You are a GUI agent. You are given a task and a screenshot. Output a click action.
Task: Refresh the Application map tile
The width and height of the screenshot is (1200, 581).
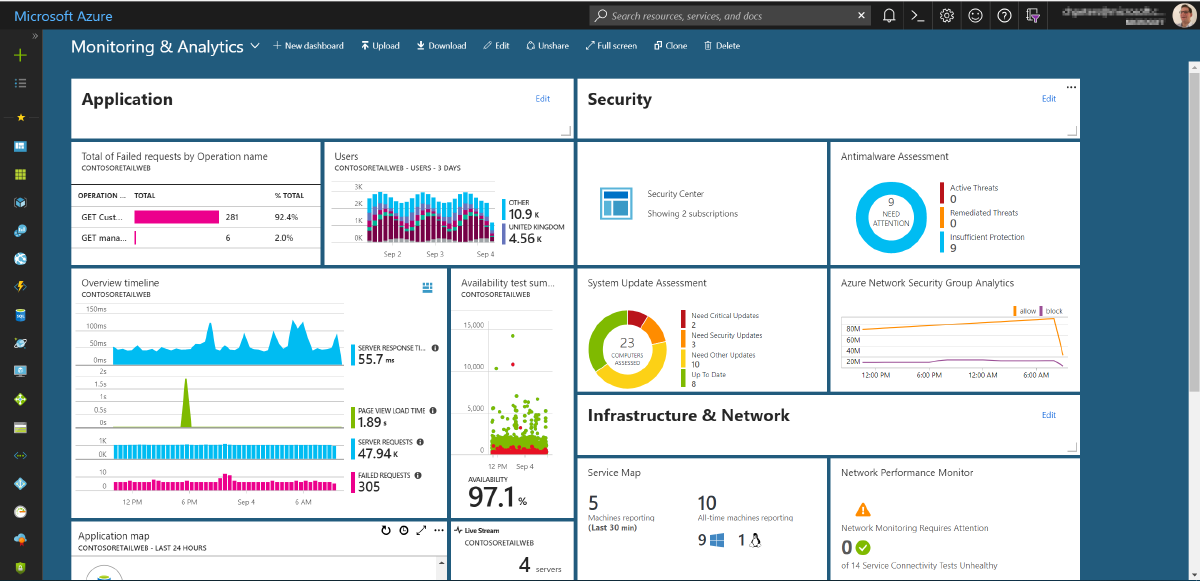(x=387, y=530)
